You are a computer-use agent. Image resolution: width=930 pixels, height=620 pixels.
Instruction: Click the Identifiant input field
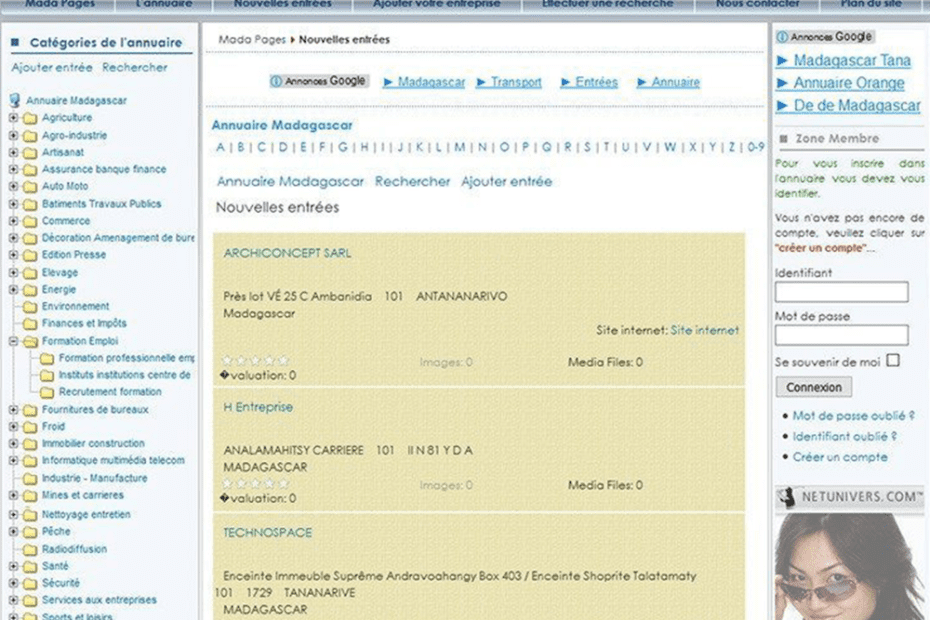[x=841, y=292]
